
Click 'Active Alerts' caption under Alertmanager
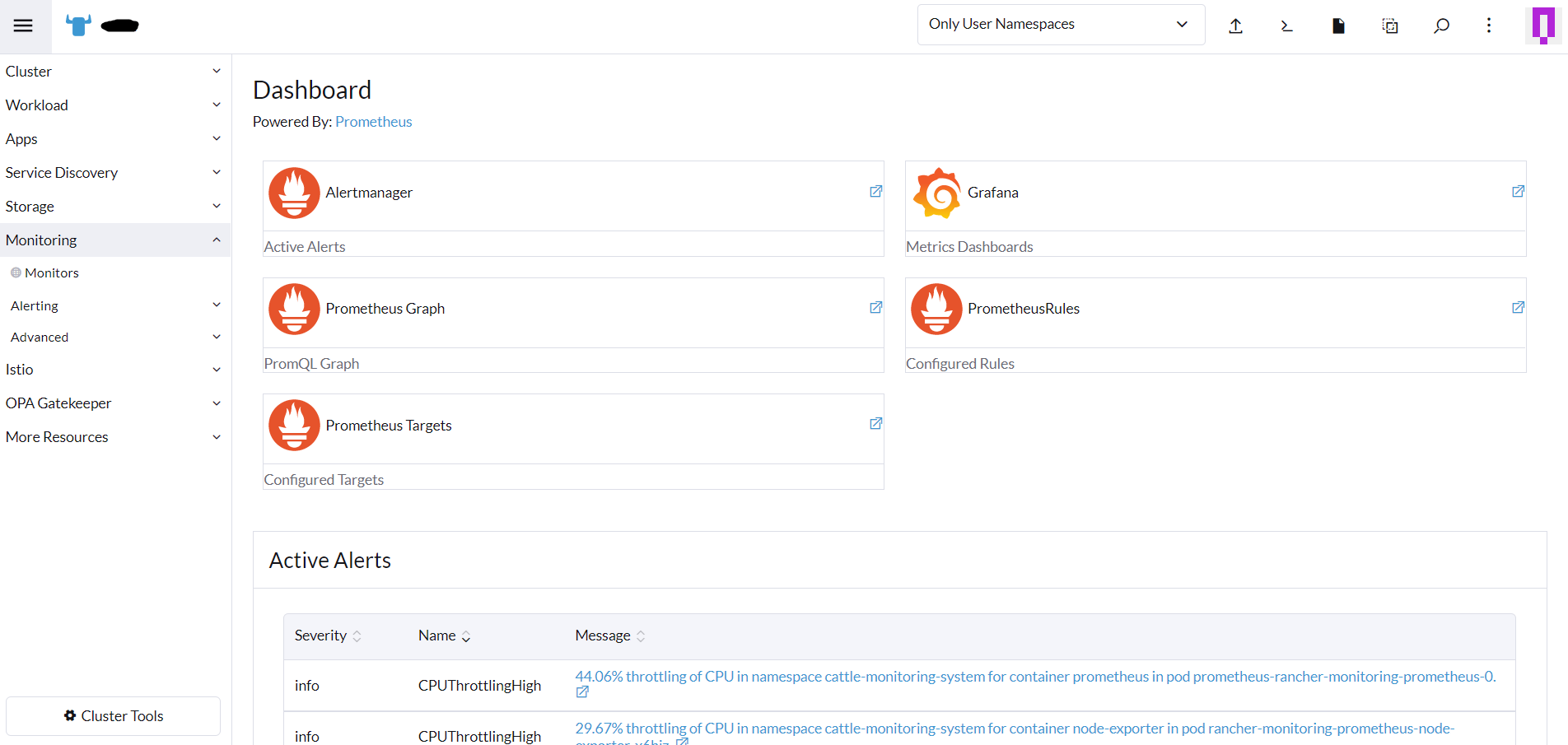(305, 247)
